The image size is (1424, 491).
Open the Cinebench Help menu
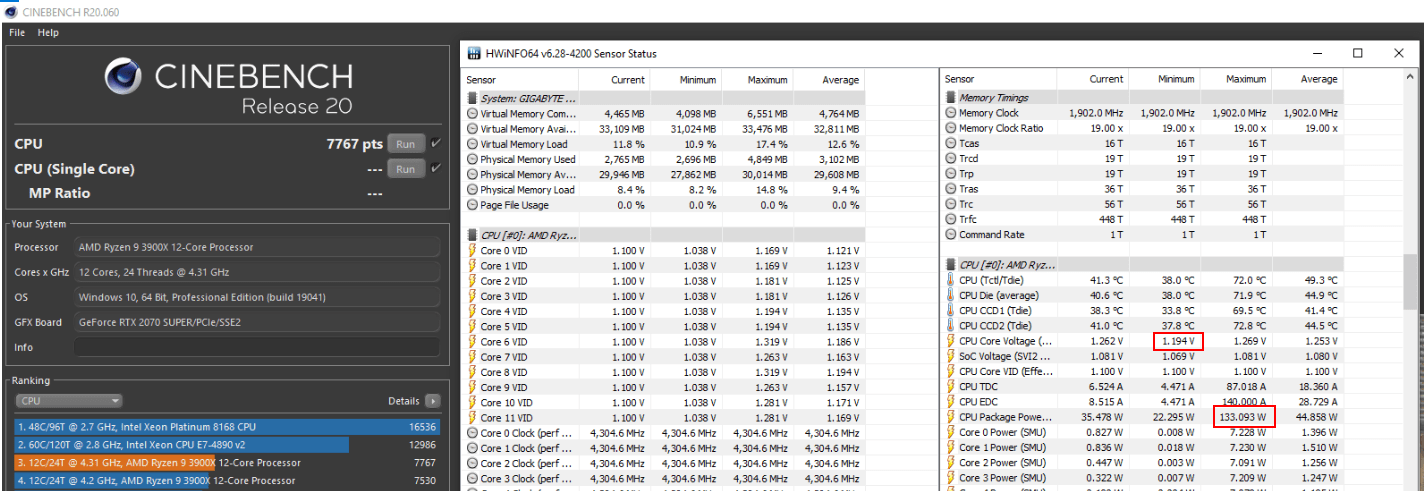(48, 33)
